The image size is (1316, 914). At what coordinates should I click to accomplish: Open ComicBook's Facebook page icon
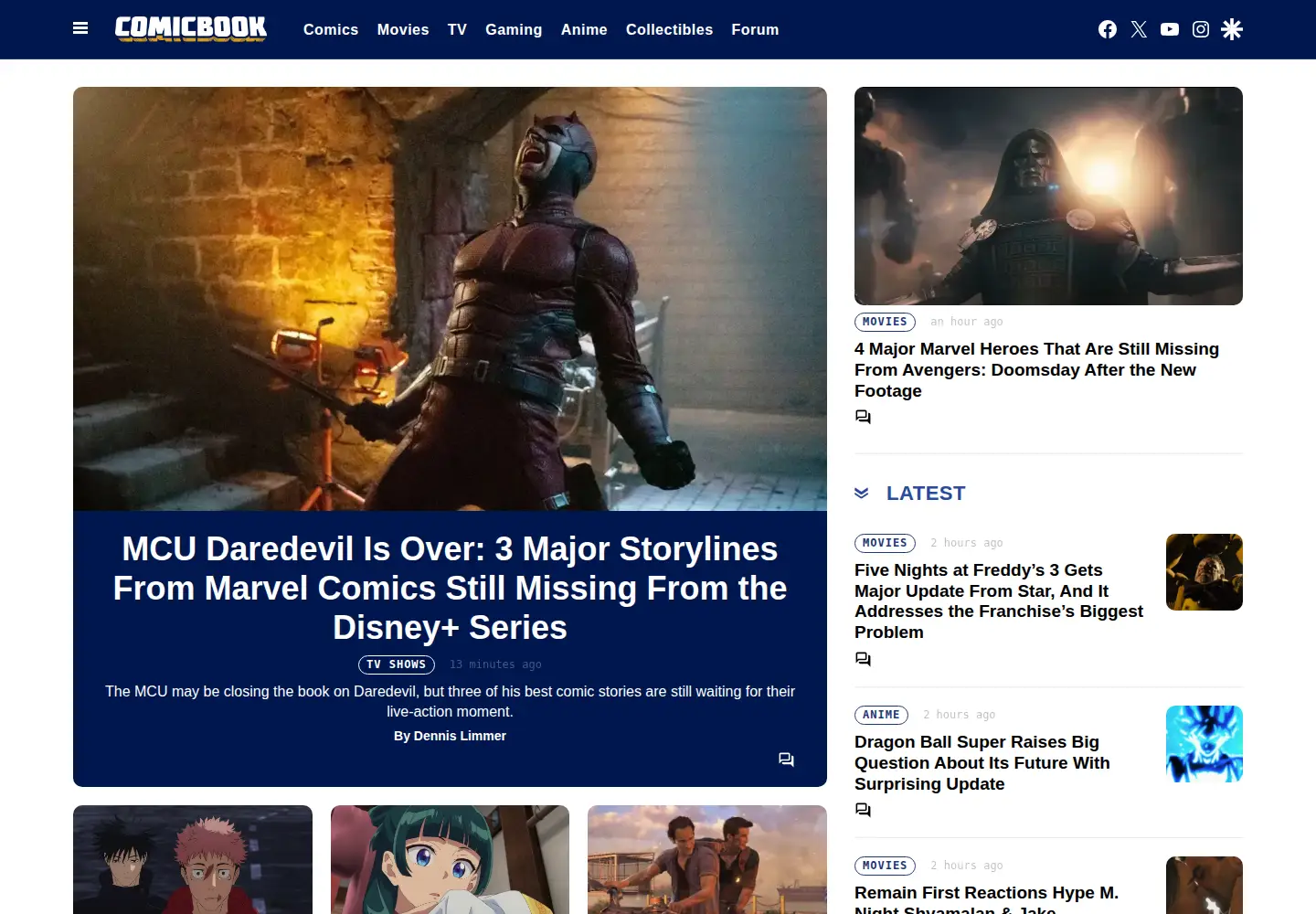click(1108, 29)
